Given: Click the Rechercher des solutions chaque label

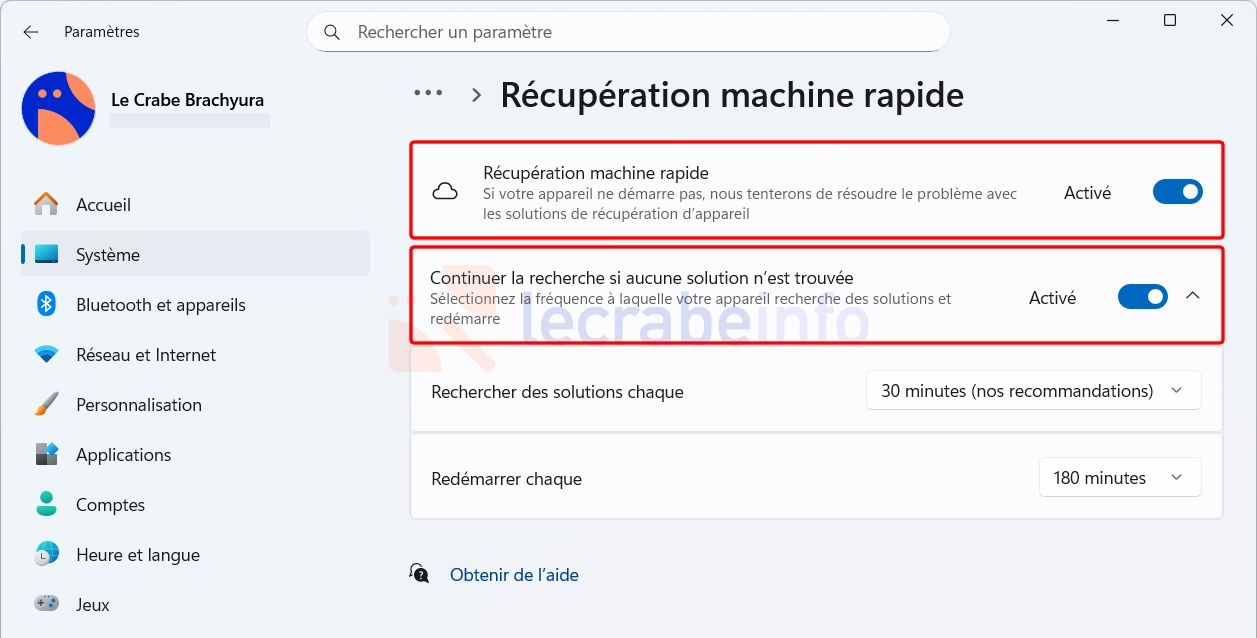Looking at the screenshot, I should 557,392.
